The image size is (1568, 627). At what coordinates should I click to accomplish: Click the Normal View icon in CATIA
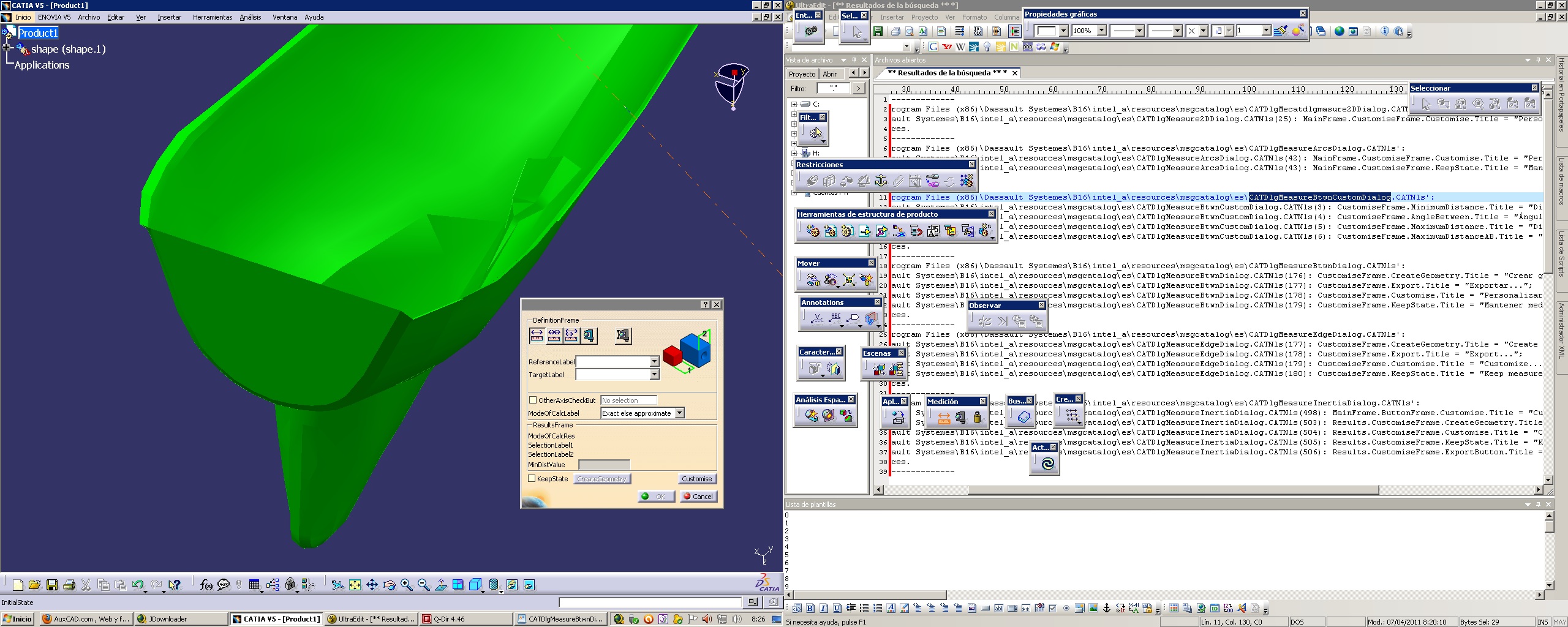[x=441, y=585]
